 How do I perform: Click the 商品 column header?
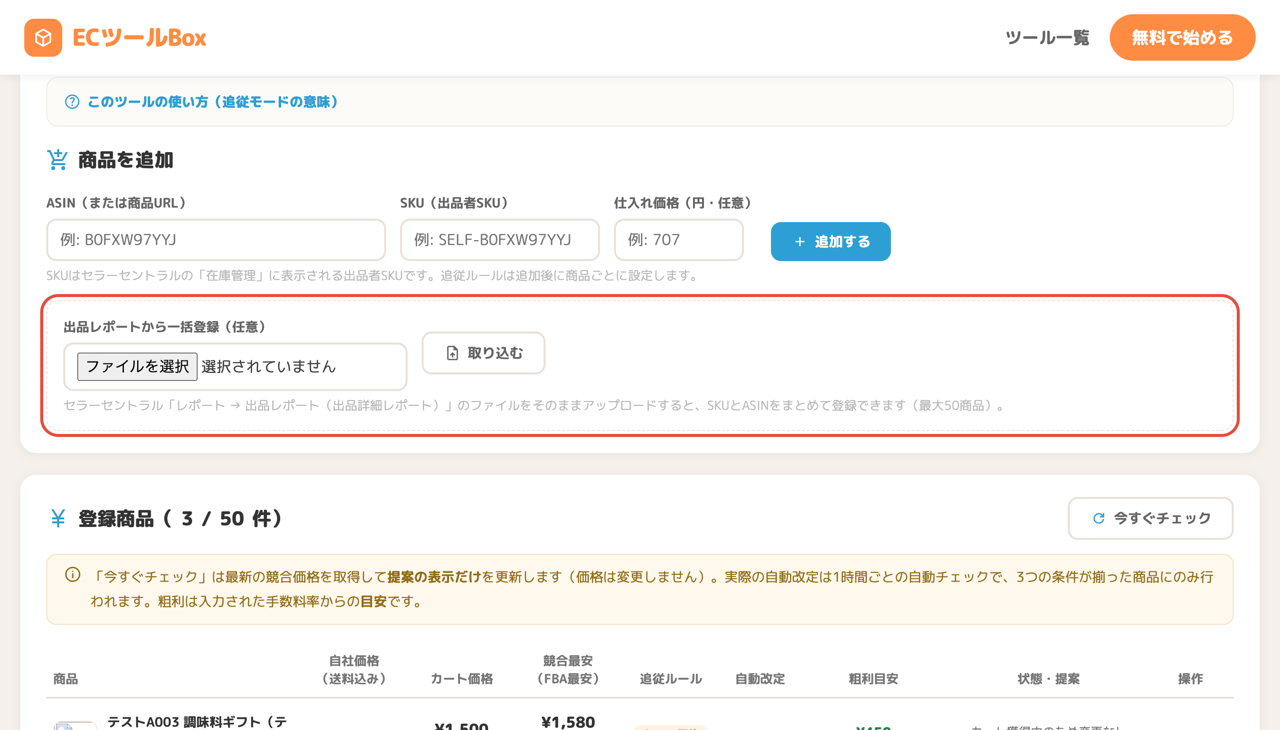66,679
